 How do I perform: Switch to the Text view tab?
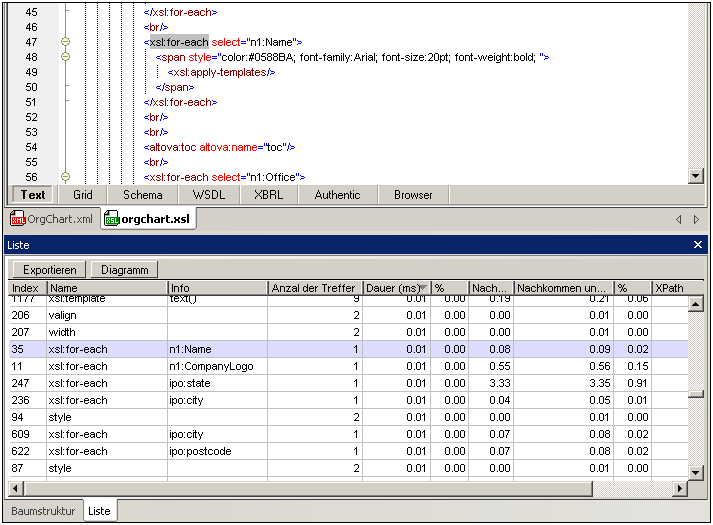pyautogui.click(x=33, y=195)
